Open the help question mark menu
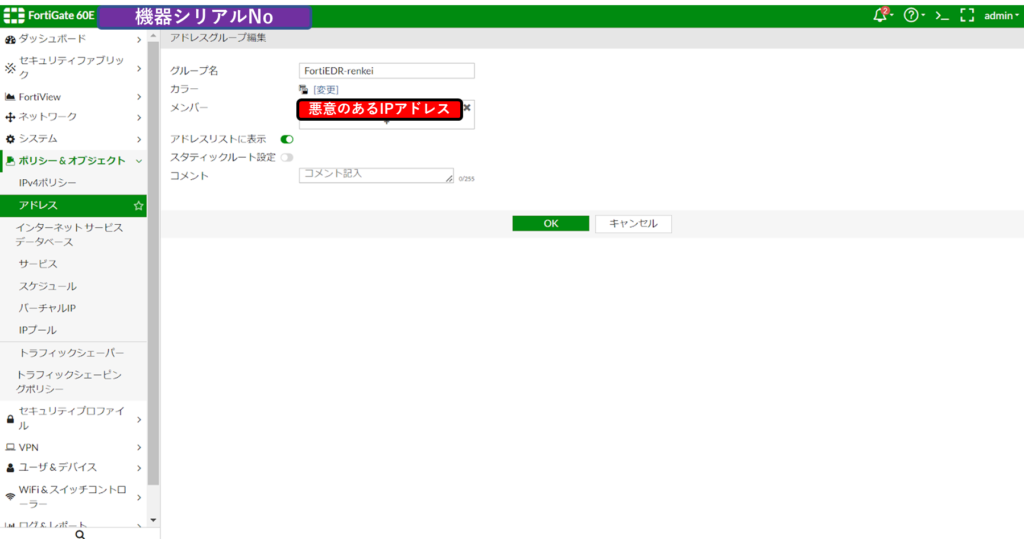1024x539 pixels. [911, 15]
